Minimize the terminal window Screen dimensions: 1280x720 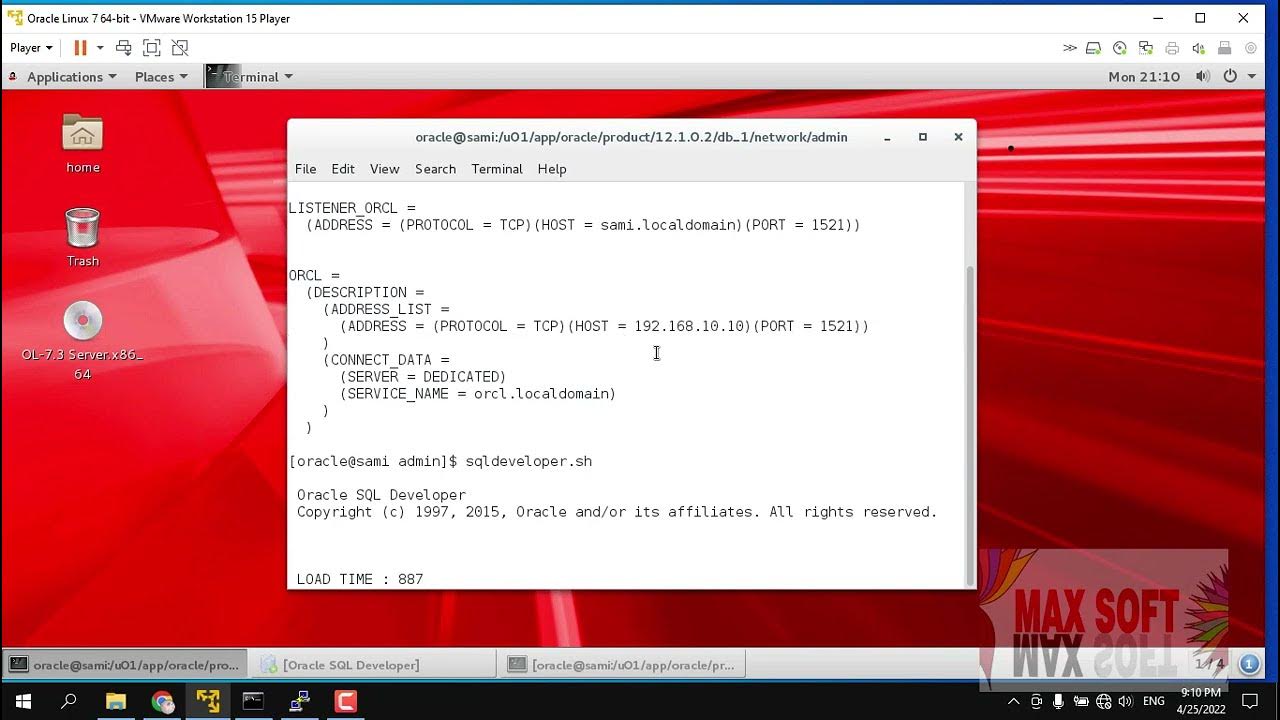coord(887,138)
